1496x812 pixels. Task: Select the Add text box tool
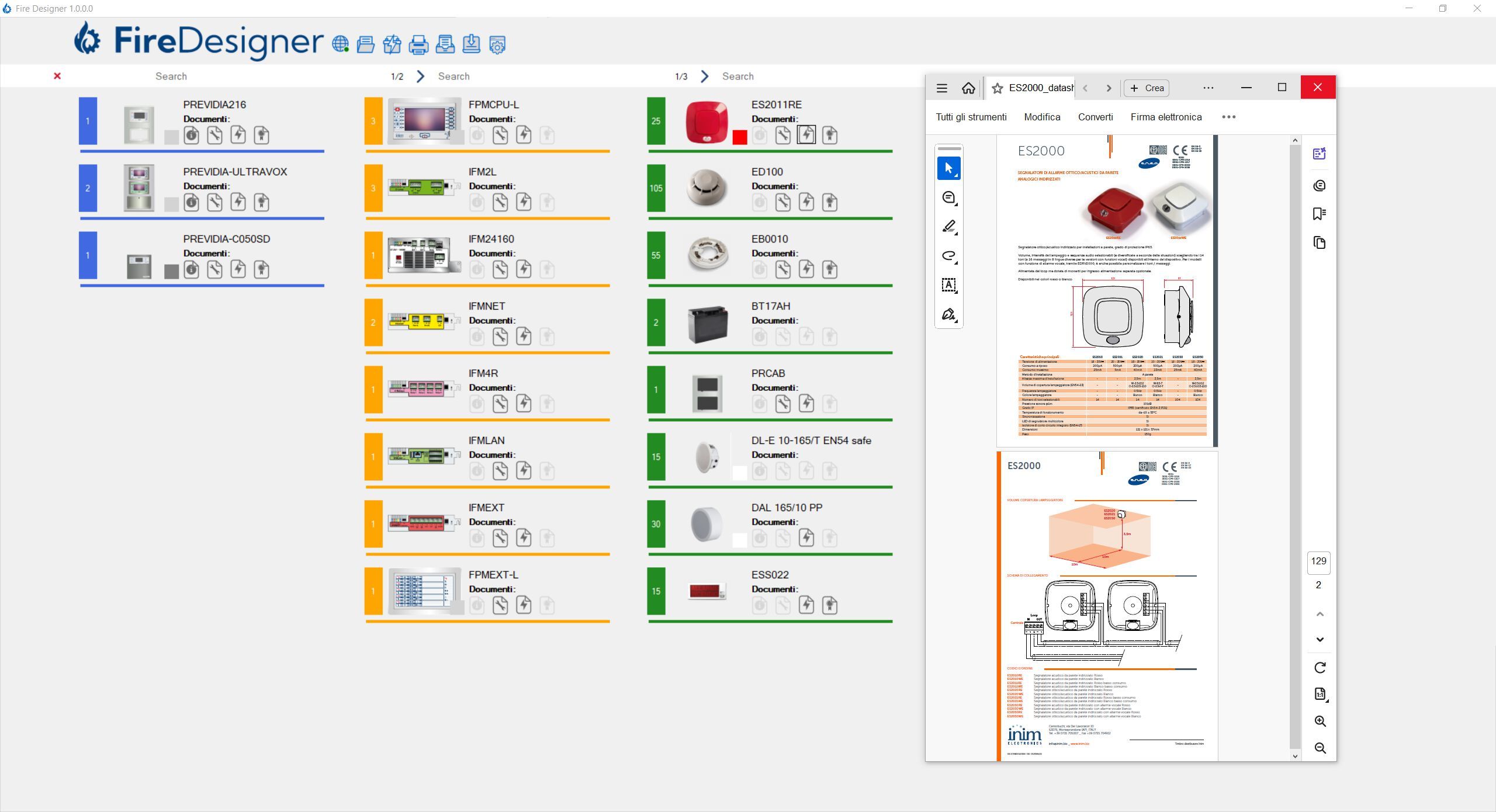coord(949,285)
